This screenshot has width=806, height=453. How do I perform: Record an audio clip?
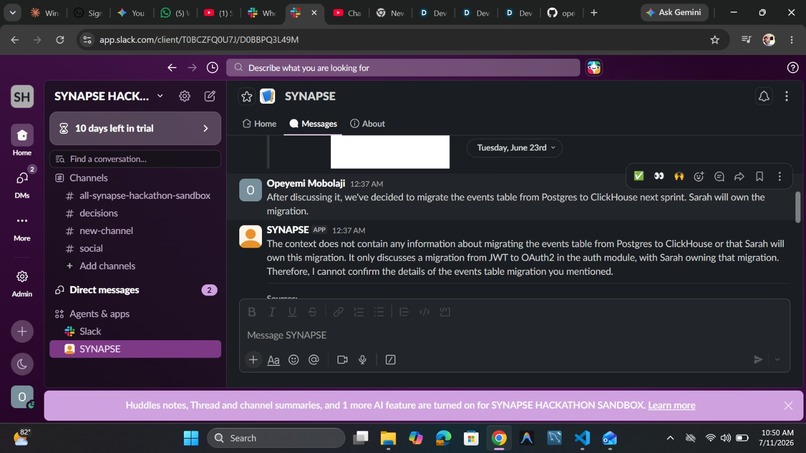pyautogui.click(x=362, y=359)
